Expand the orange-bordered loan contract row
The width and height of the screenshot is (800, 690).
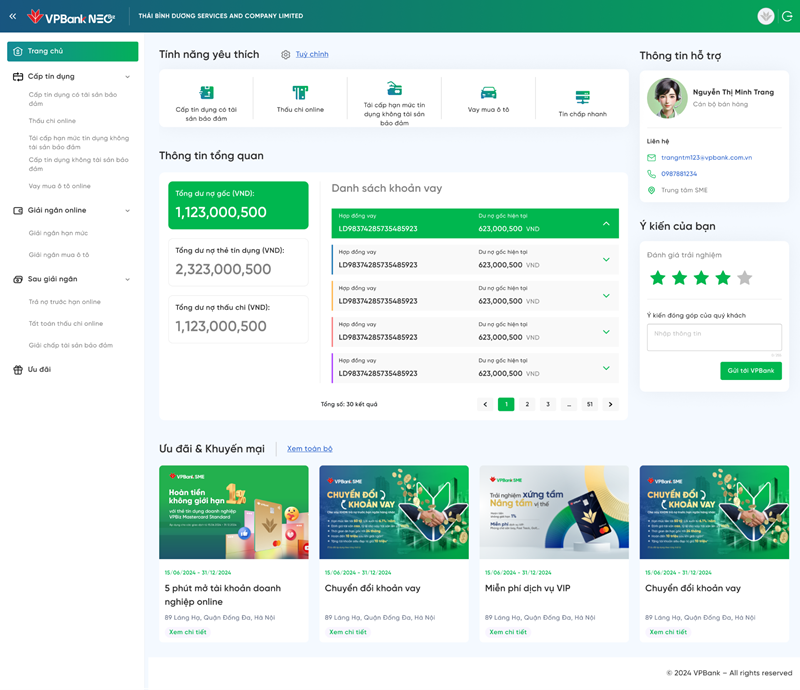606,296
